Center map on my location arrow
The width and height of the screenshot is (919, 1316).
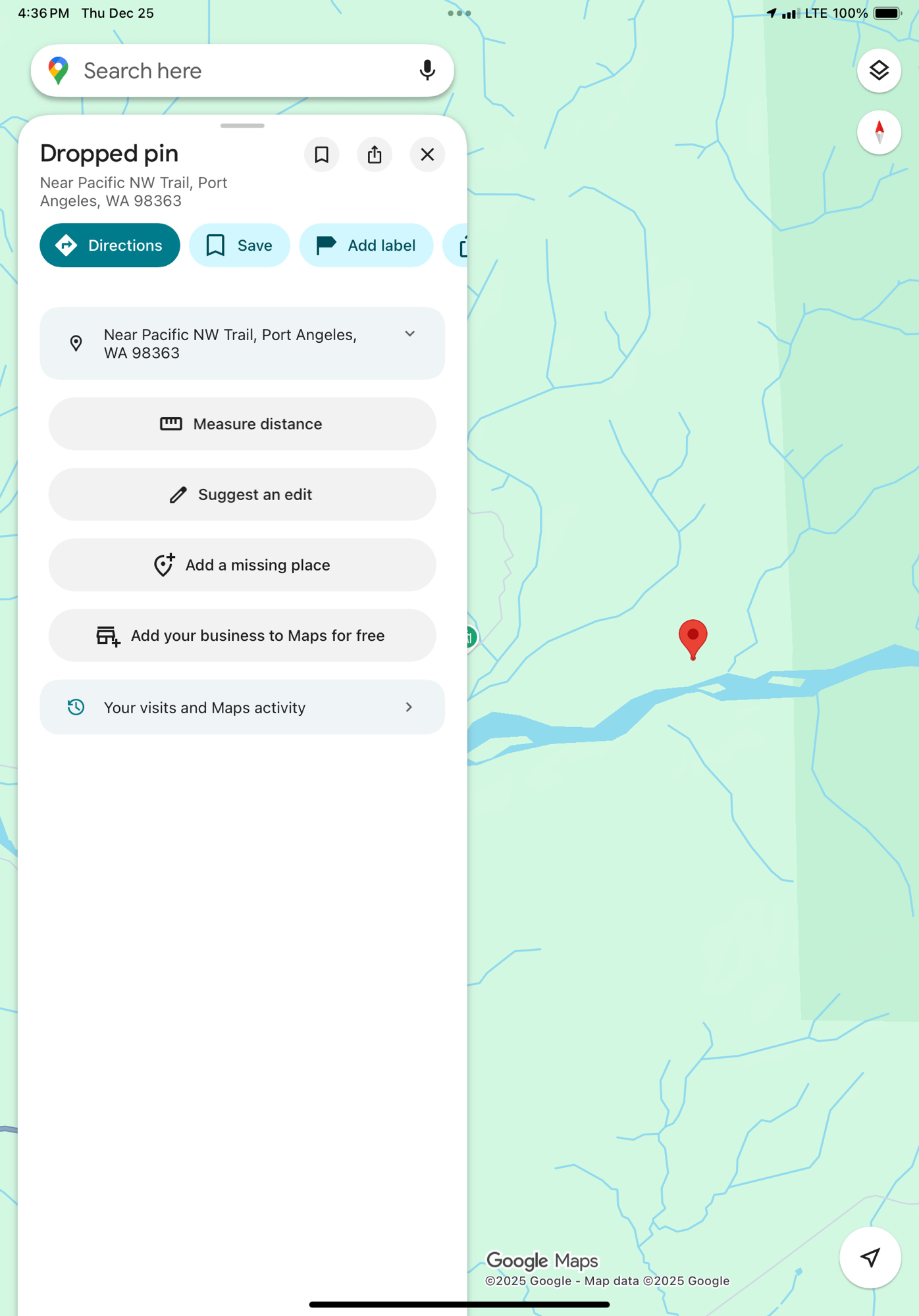[x=870, y=1257]
